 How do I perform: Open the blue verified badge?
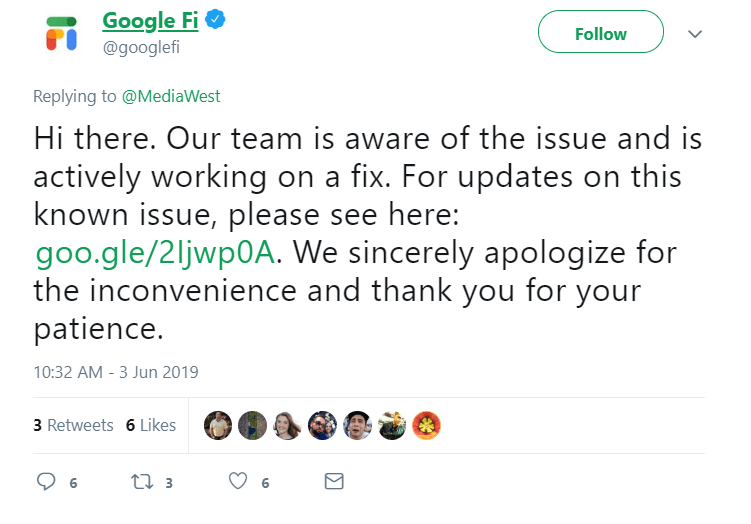(x=215, y=20)
